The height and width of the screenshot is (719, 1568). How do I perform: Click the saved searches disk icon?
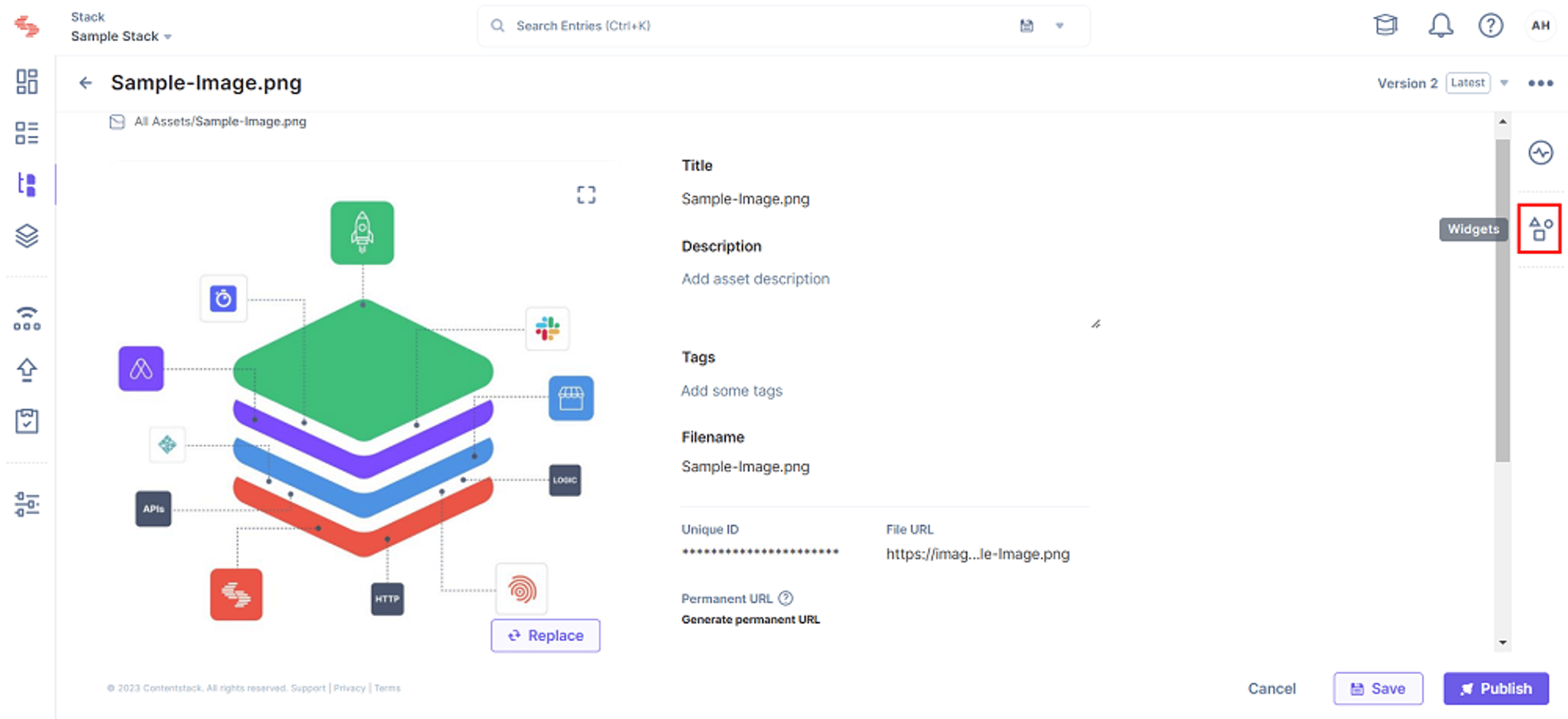pos(1026,26)
